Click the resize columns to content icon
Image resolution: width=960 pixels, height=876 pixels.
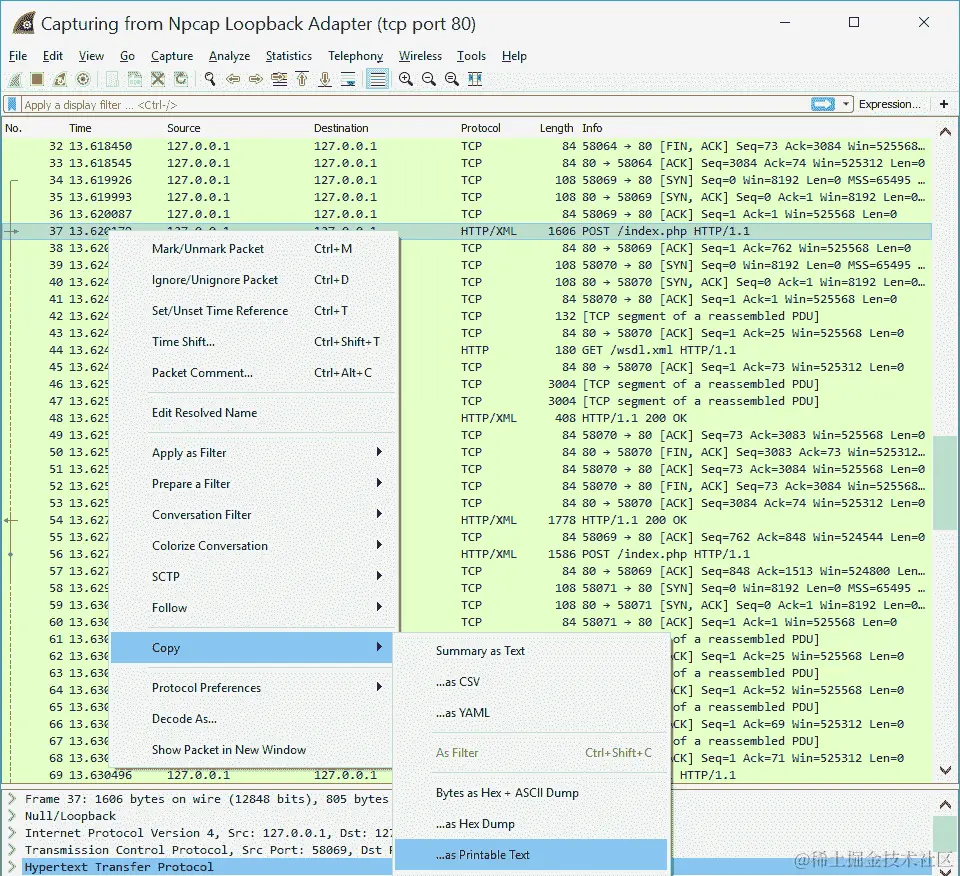[475, 79]
